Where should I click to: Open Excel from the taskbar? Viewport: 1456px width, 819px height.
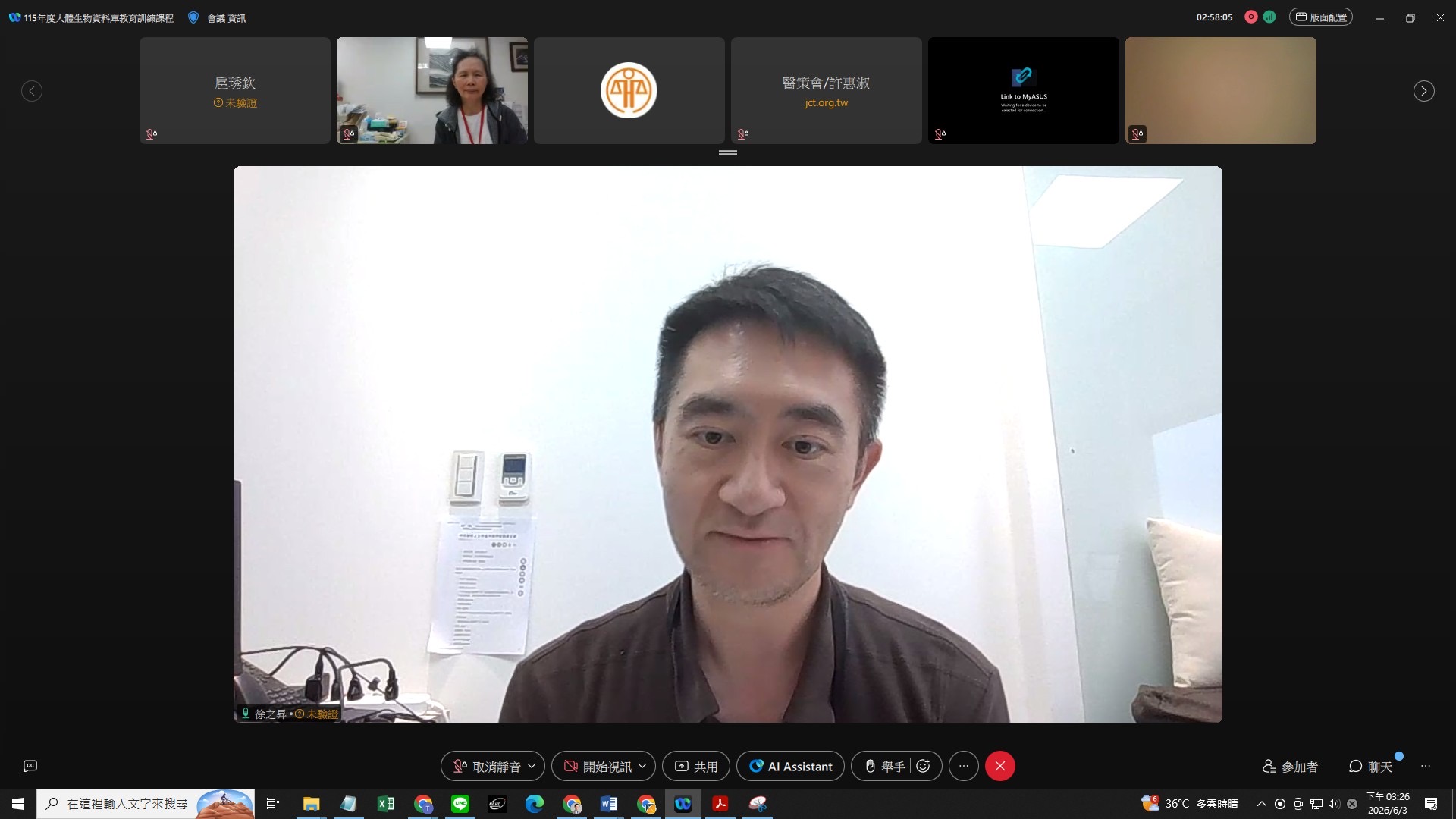coord(385,804)
